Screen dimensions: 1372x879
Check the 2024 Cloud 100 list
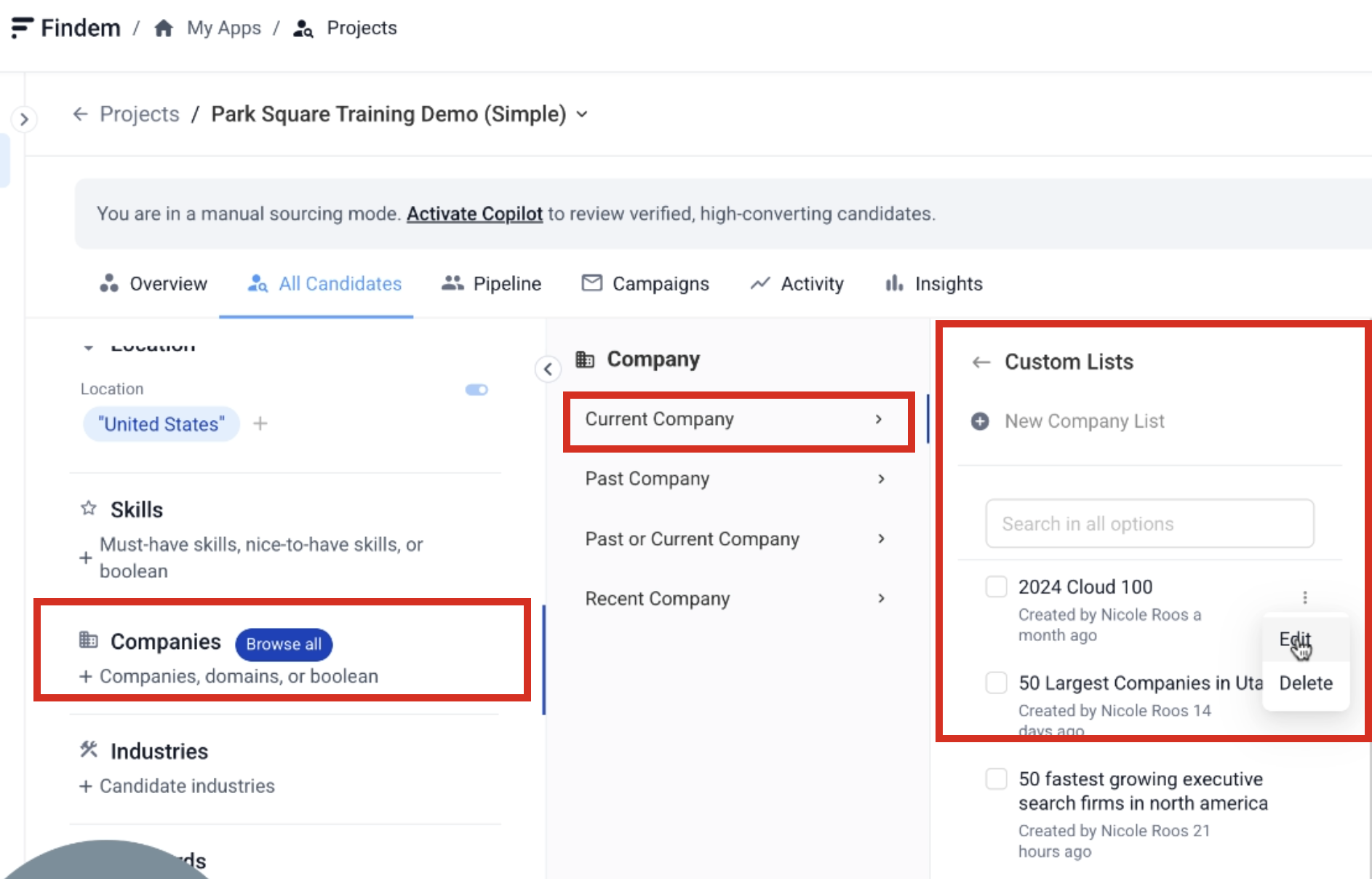coord(996,586)
